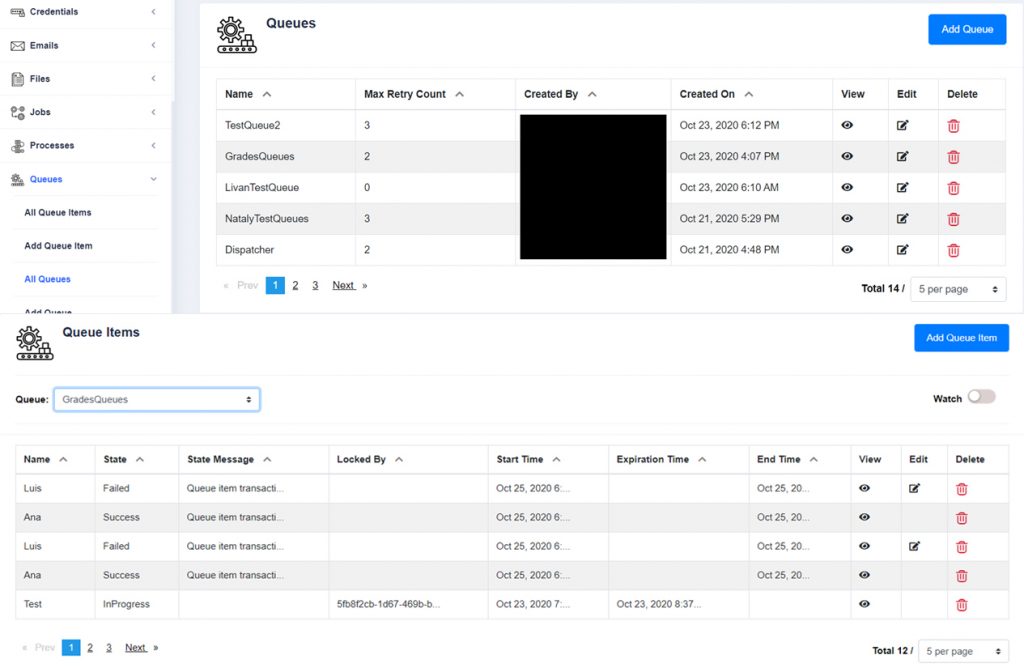1024x672 pixels.
Task: Go to page 2 of the queues list
Action: point(295,285)
